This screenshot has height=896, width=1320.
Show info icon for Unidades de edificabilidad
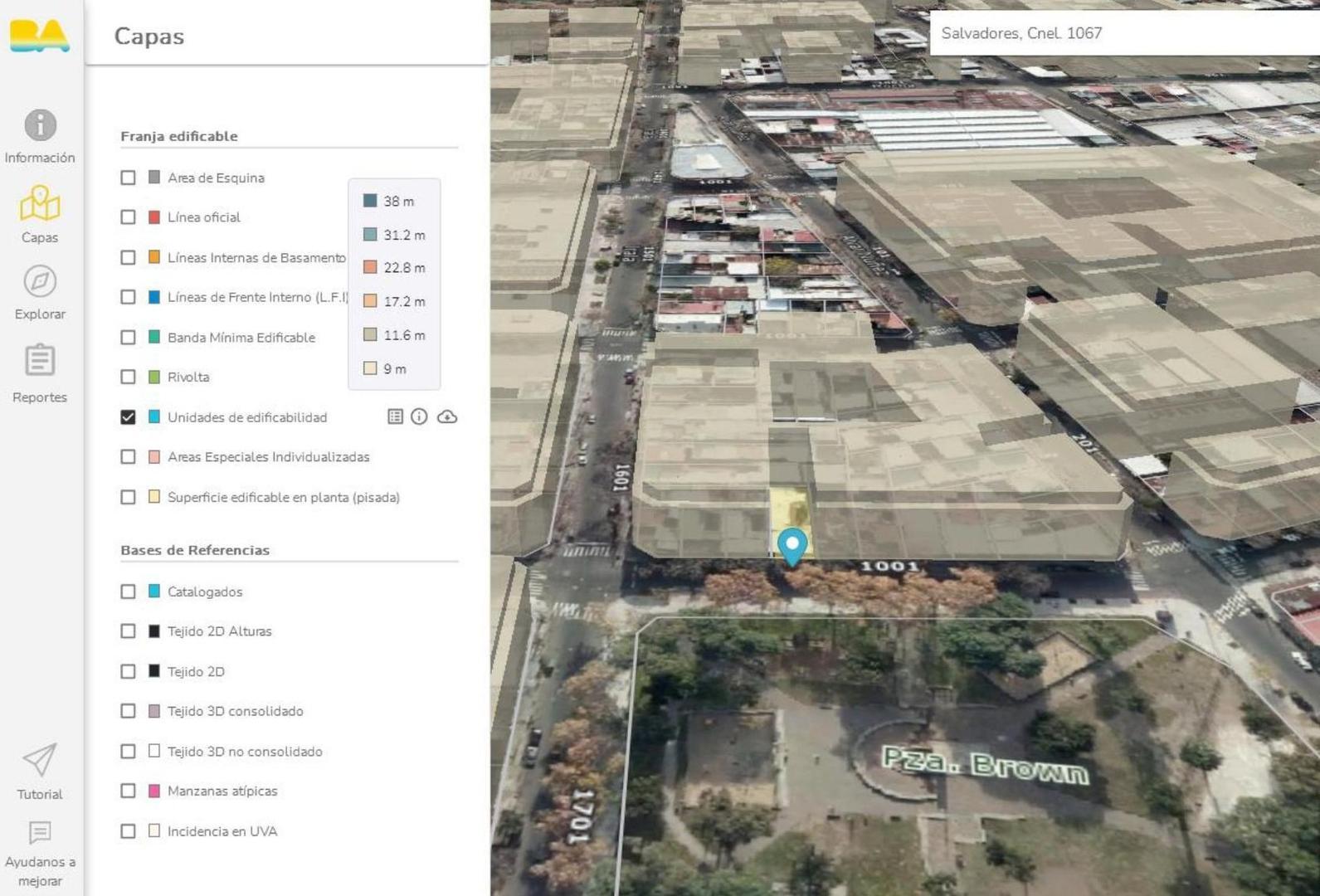(x=419, y=416)
